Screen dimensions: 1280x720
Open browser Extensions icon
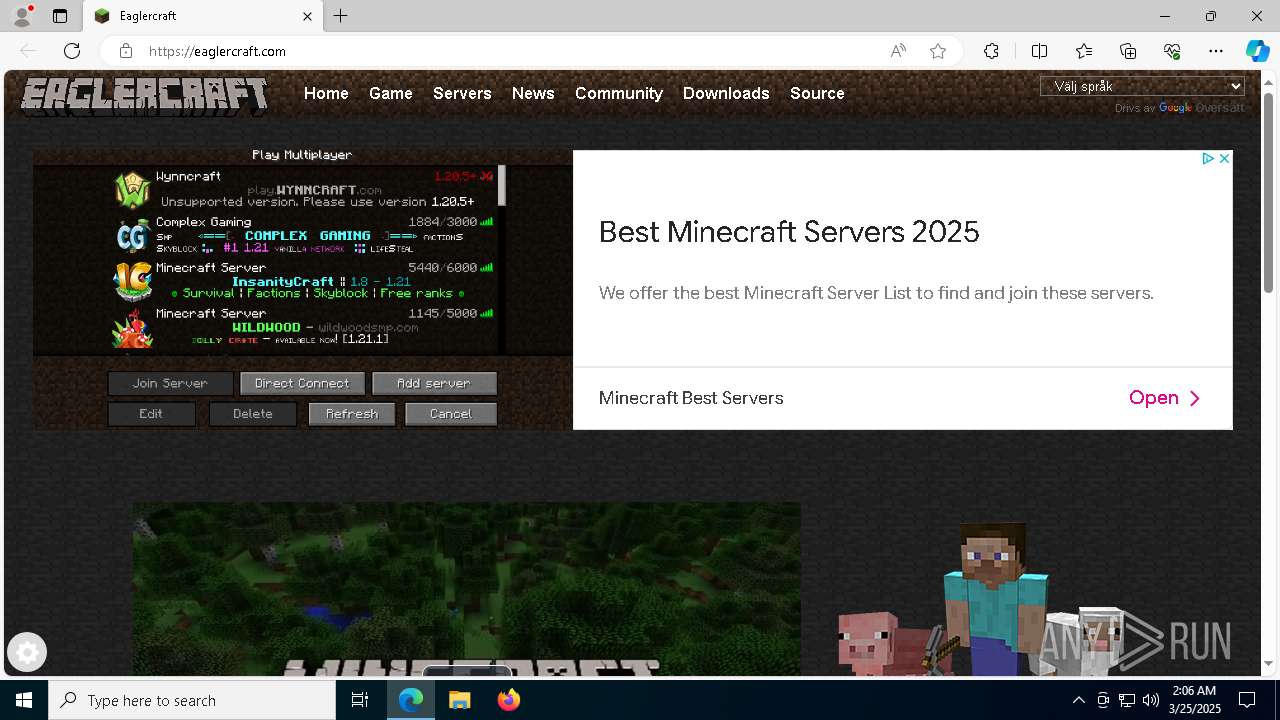click(x=991, y=51)
